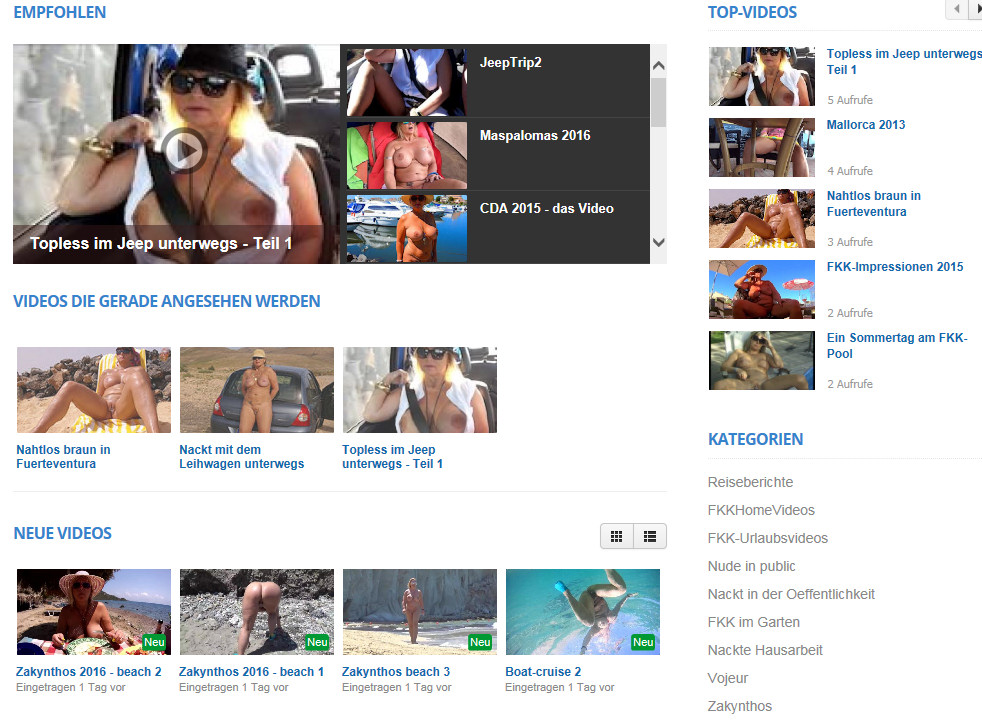Open the FKK-Urlaubsvideos category
Viewport: 982px width, 721px height.
(767, 538)
